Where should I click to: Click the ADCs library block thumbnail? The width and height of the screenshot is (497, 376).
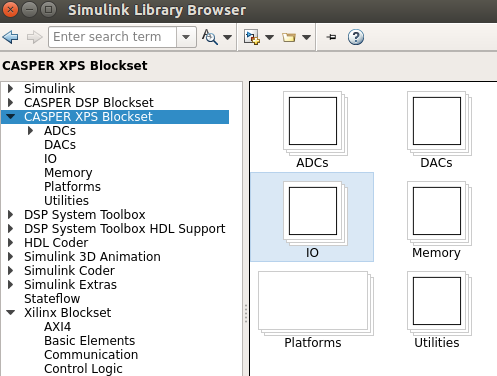tap(315, 123)
